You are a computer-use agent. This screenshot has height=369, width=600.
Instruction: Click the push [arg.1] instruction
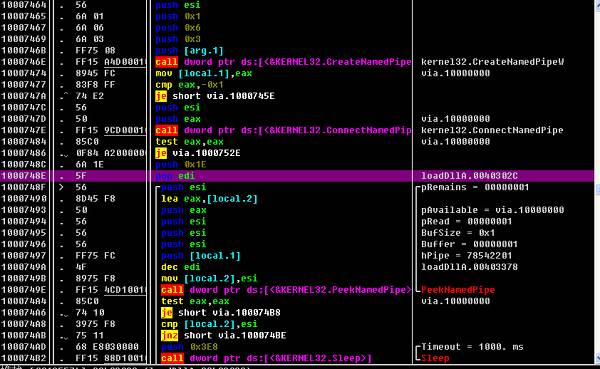click(x=189, y=51)
